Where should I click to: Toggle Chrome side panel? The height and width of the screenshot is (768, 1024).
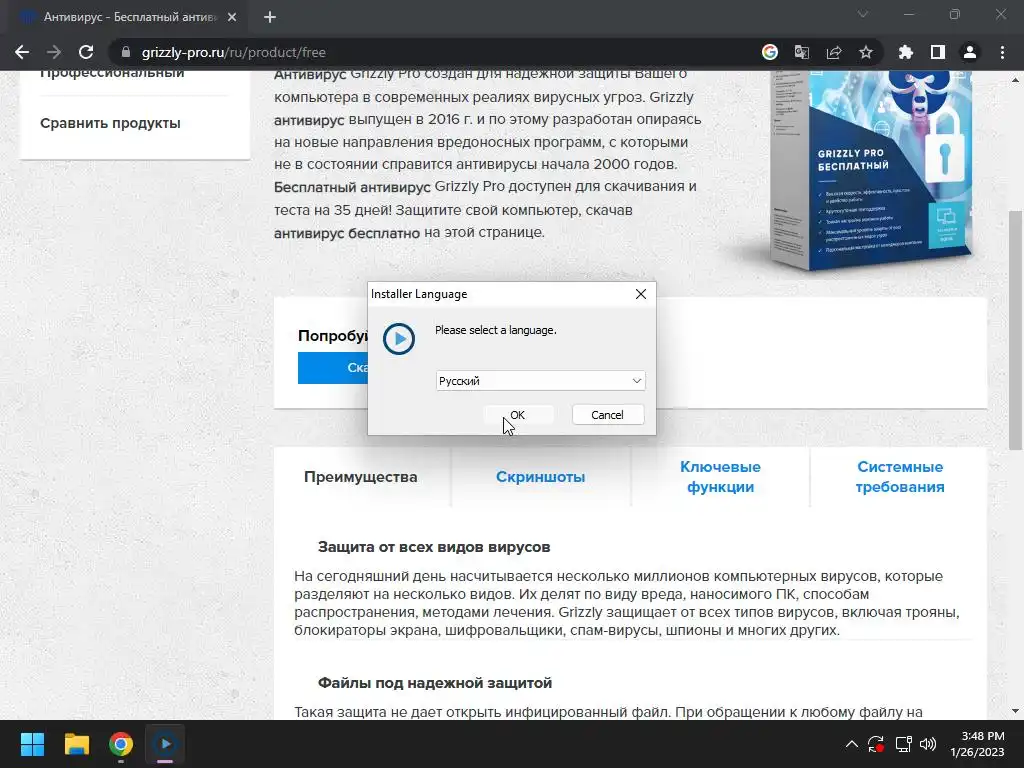coord(938,52)
